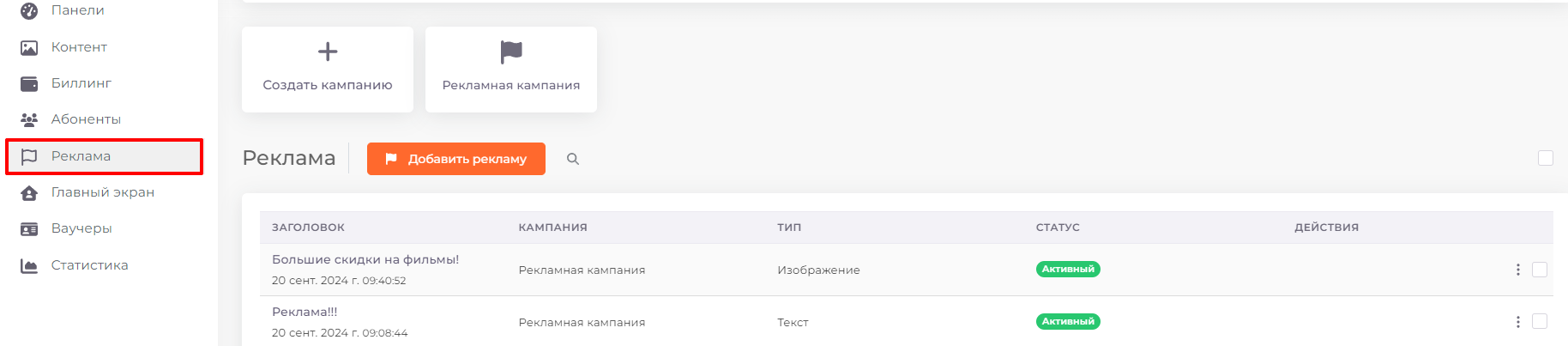
Task: Click the Контент image icon
Action: tap(29, 47)
